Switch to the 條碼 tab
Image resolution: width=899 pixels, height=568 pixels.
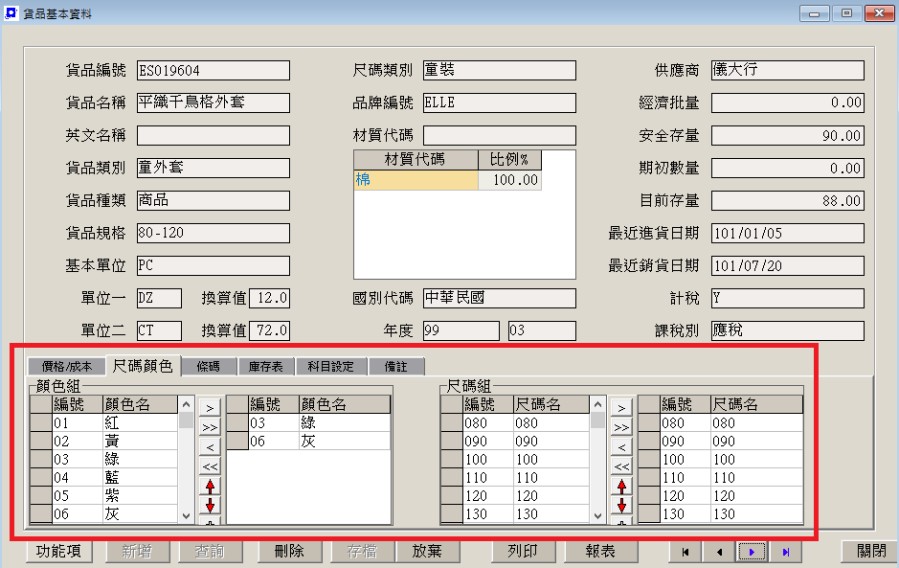tap(208, 366)
